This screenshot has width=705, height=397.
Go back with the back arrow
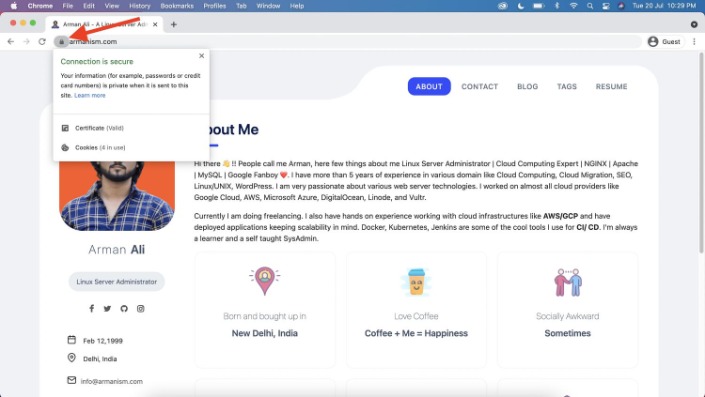pos(11,41)
